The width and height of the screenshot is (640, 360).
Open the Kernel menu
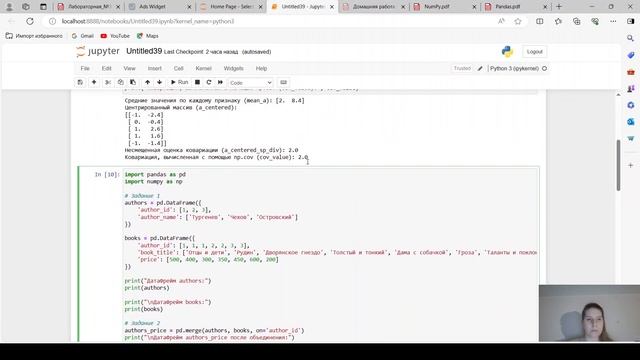[203, 69]
